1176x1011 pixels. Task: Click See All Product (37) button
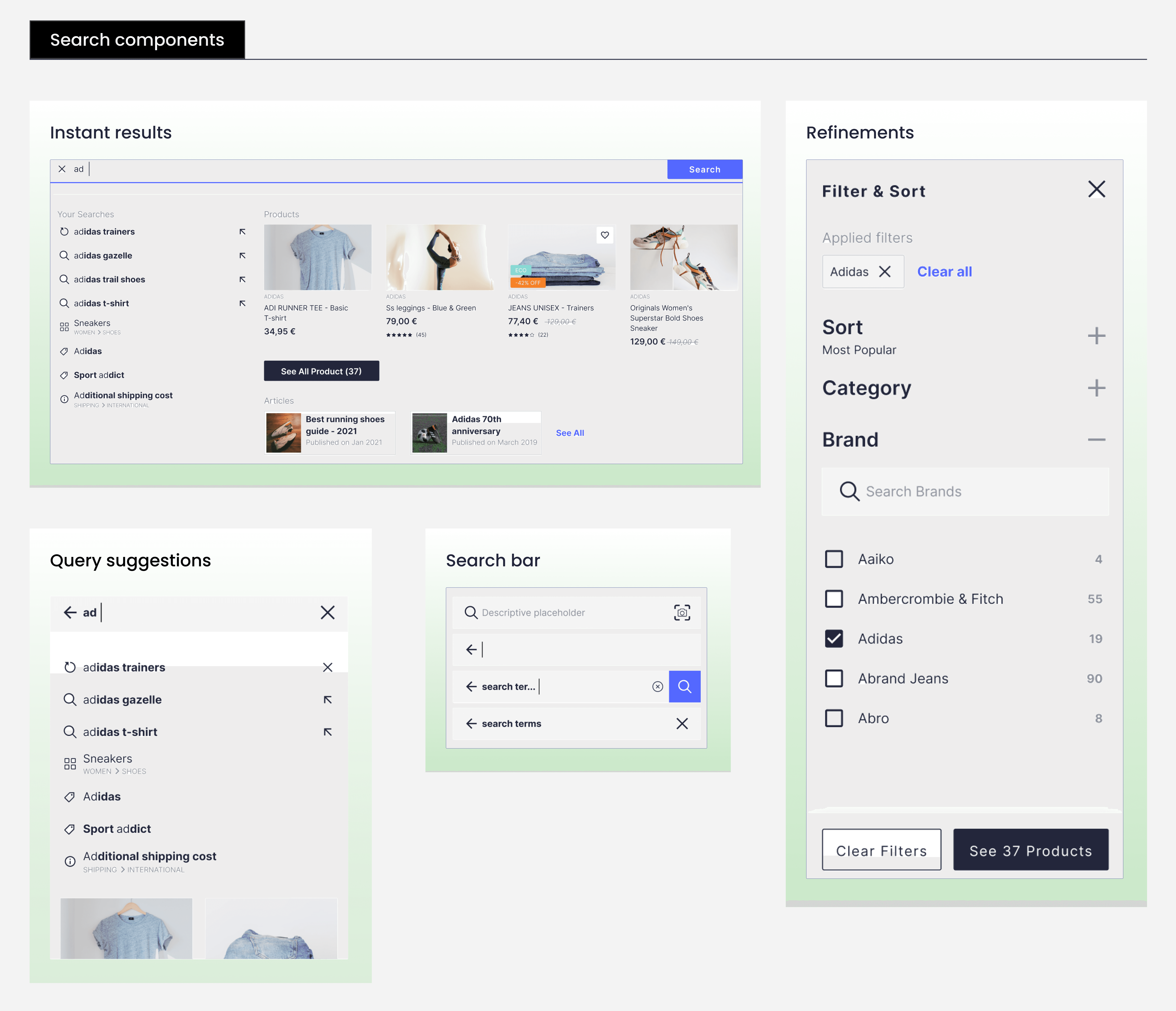(321, 371)
